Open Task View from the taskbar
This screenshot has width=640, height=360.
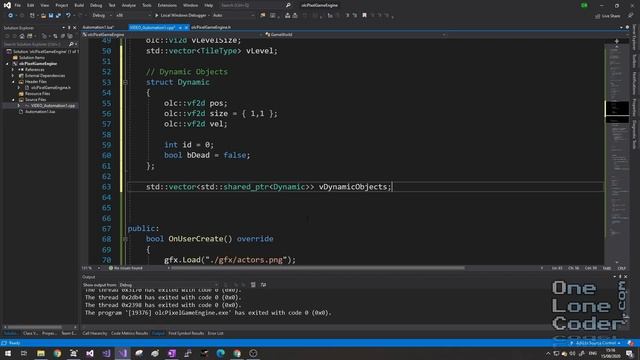point(24,353)
